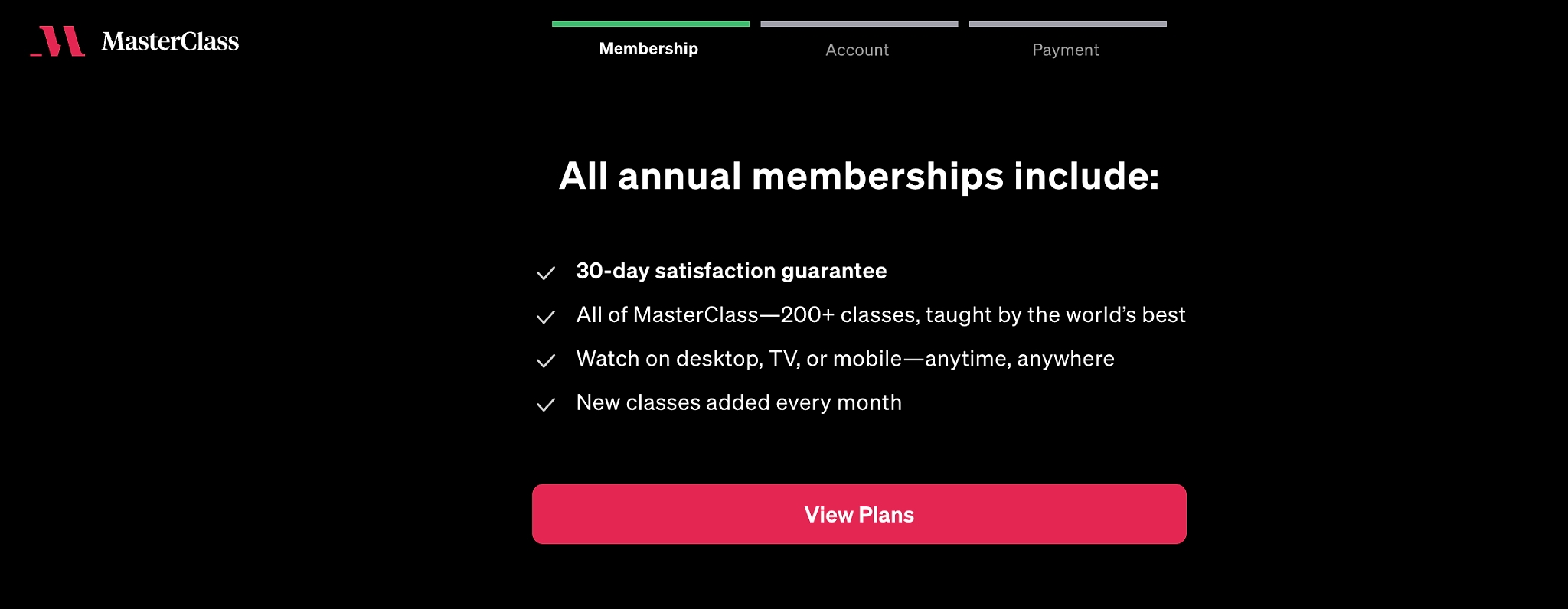Select the 30-day satisfaction guarantee text
Screen dimensions: 1568x609
click(731, 271)
